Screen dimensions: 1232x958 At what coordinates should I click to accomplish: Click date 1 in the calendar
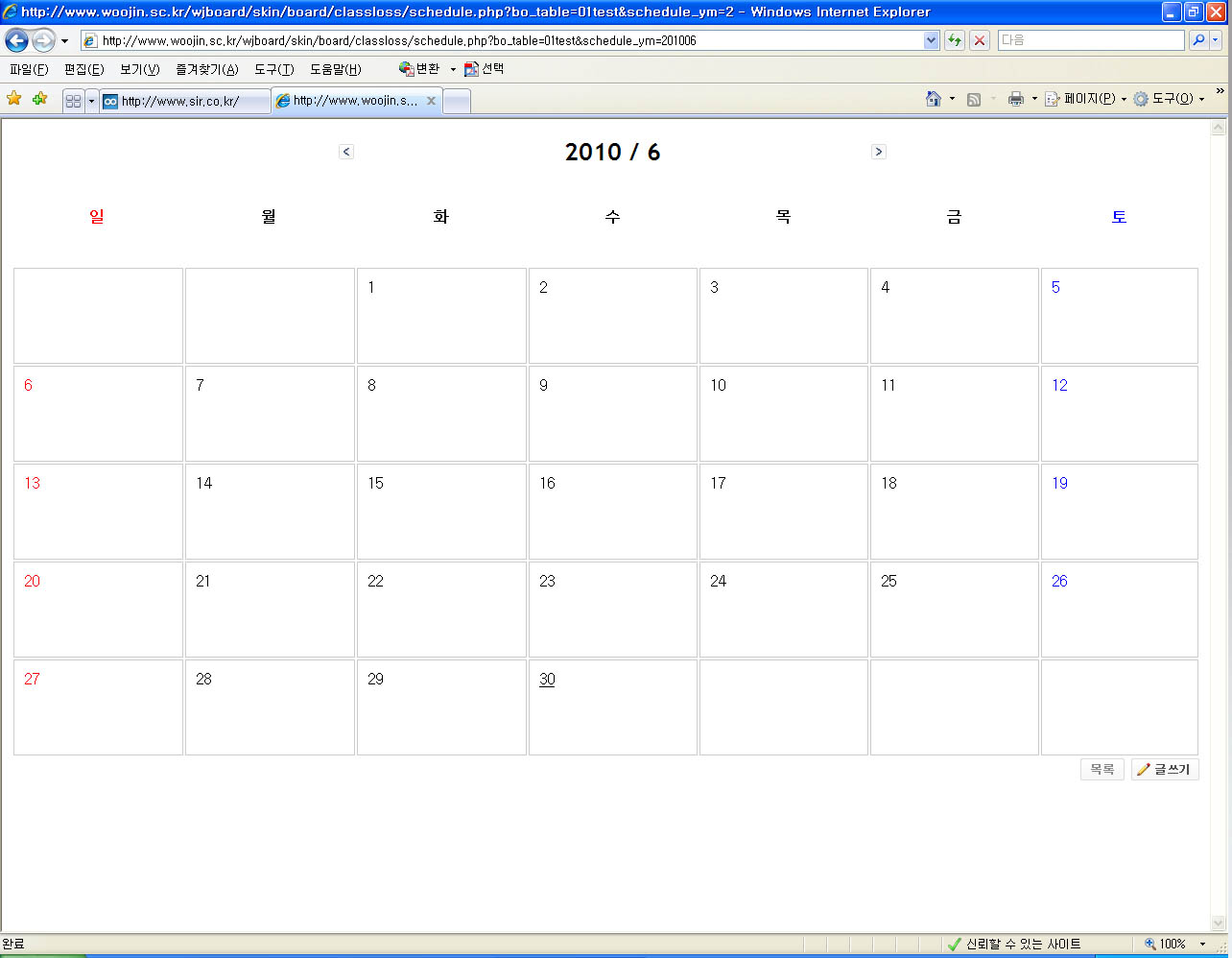point(371,287)
